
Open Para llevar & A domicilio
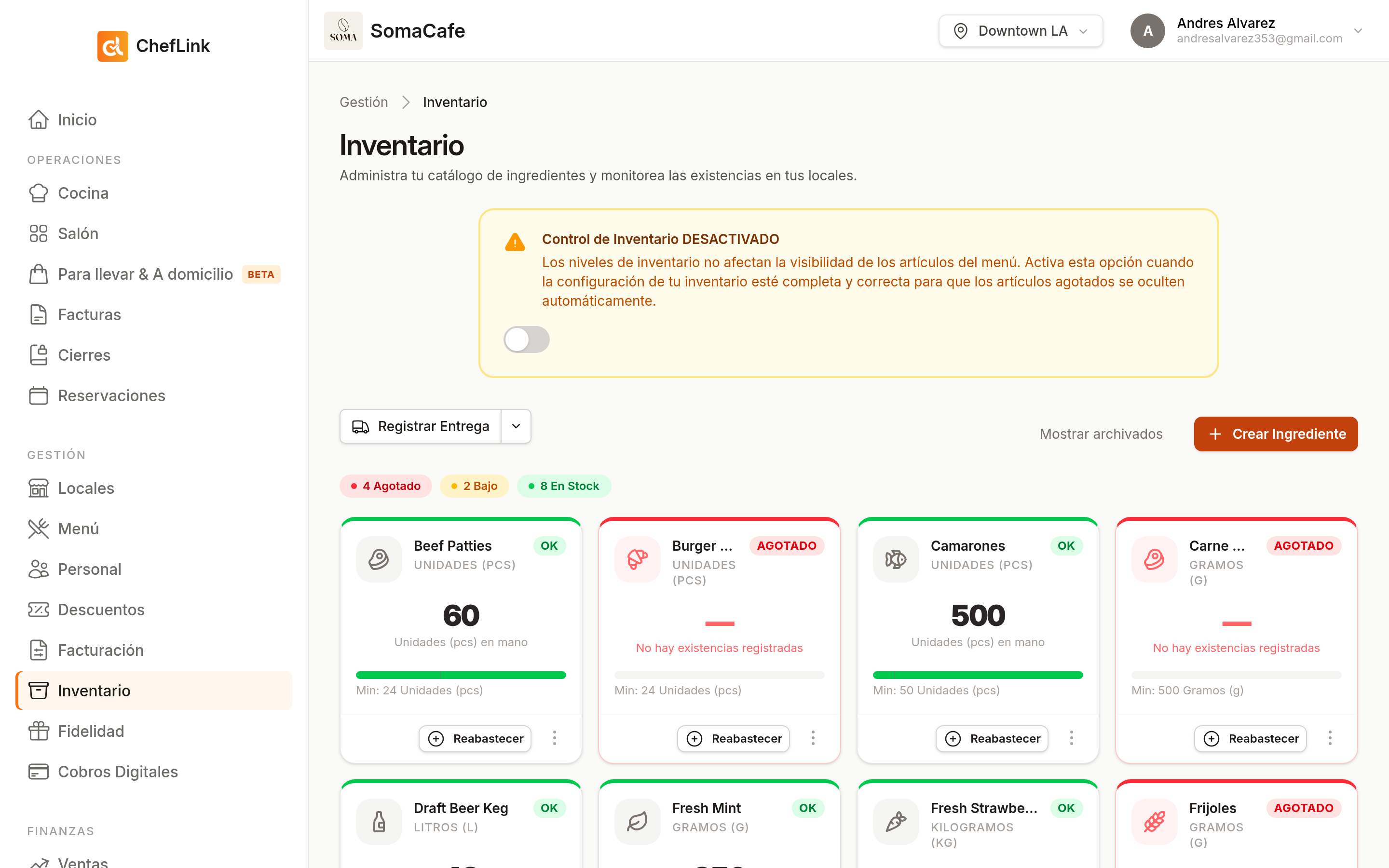click(154, 274)
